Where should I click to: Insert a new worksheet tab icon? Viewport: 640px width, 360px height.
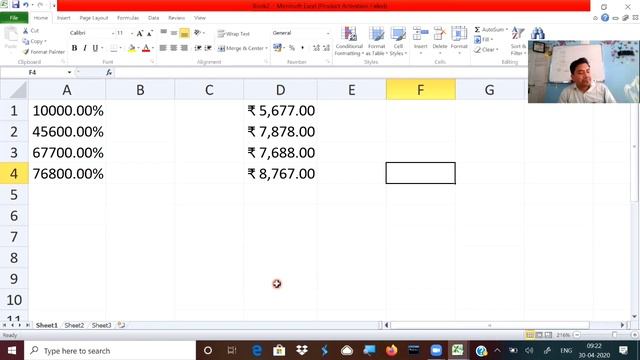[x=121, y=325]
